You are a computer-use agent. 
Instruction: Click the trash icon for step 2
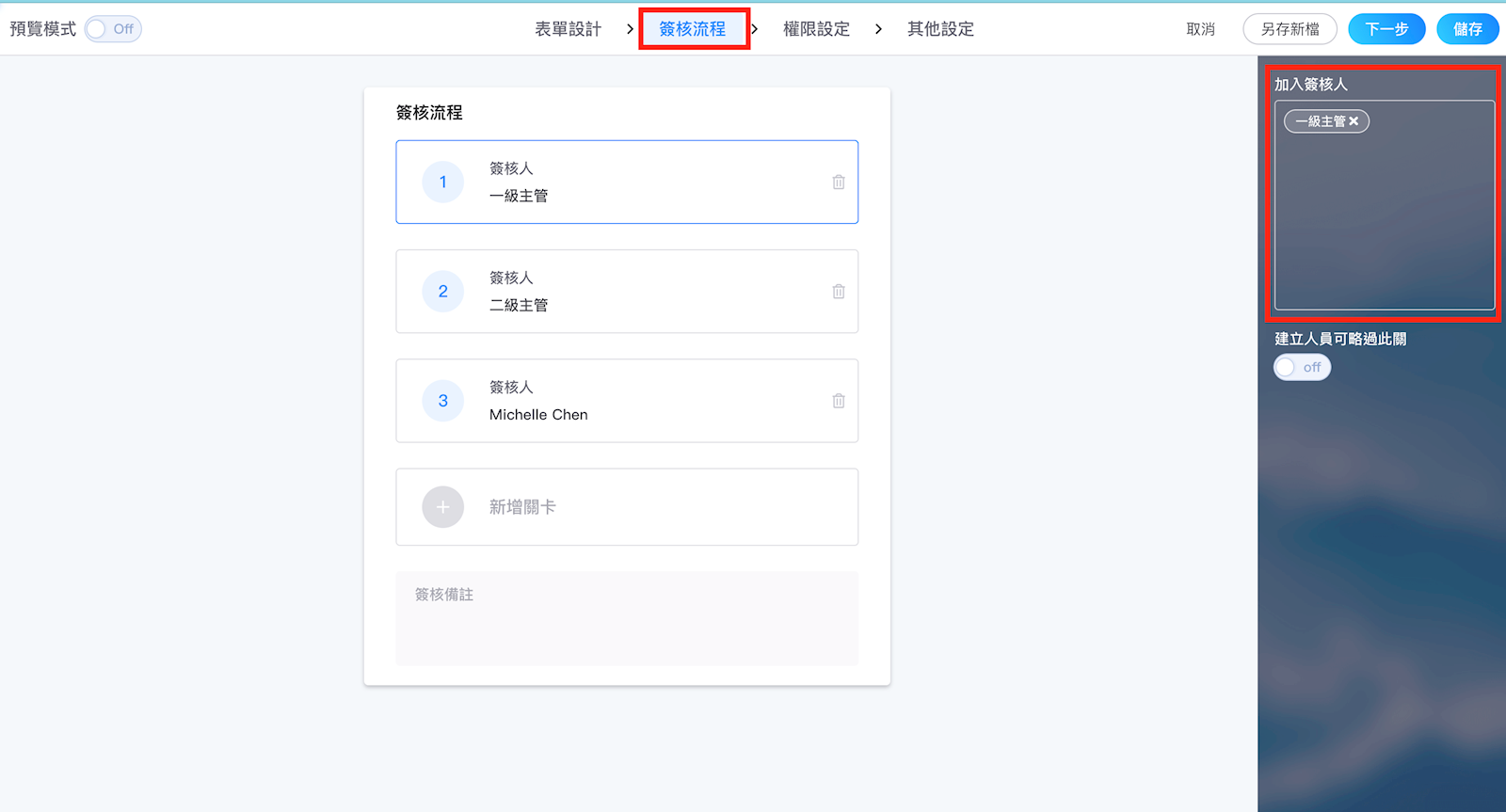click(839, 292)
